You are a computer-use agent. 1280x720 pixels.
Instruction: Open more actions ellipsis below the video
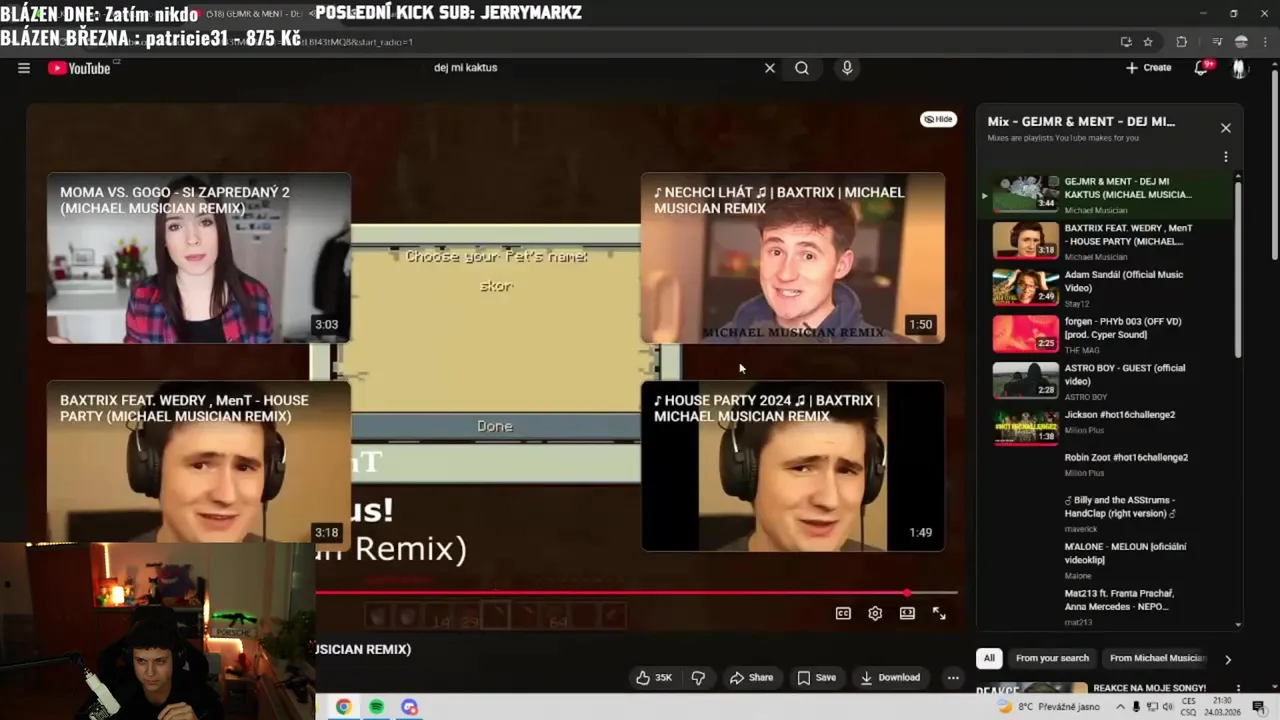[x=953, y=677]
